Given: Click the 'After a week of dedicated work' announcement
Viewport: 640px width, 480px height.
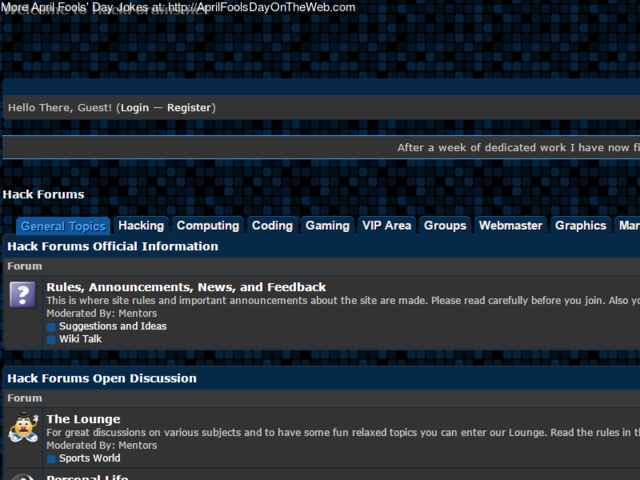Looking at the screenshot, I should pyautogui.click(x=518, y=148).
